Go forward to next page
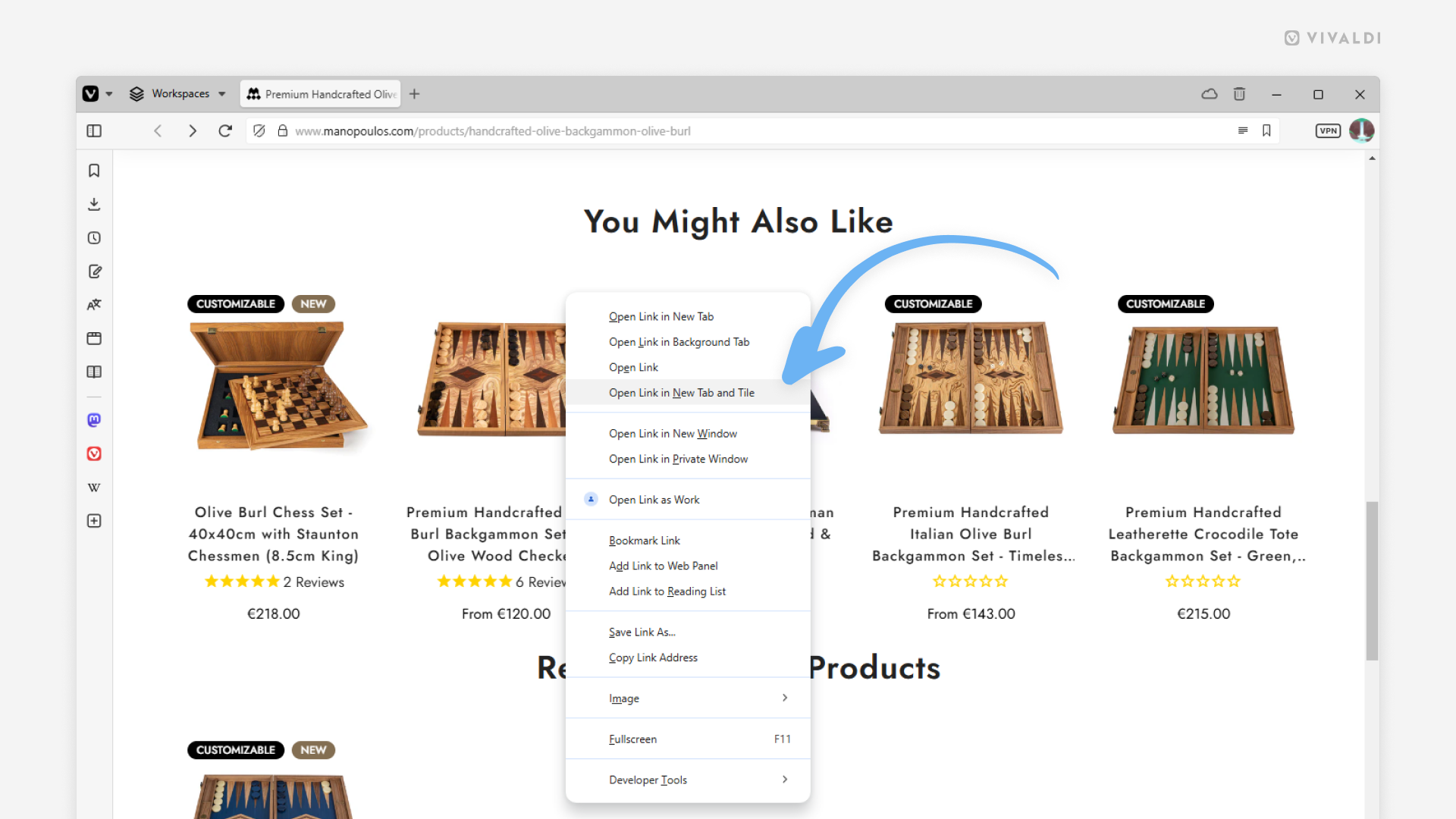This screenshot has width=1456, height=819. [x=192, y=131]
